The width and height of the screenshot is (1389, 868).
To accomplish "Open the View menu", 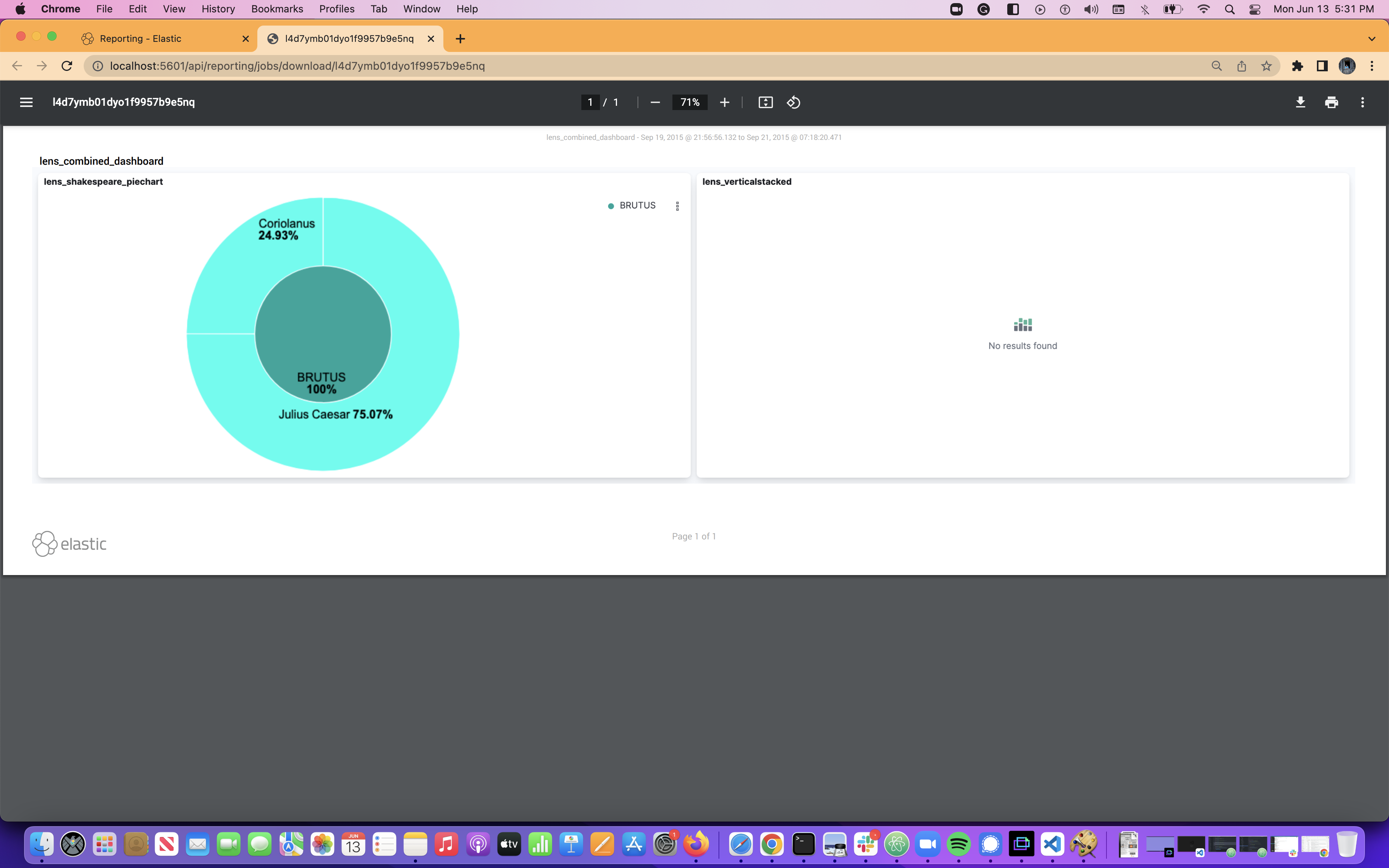I will pyautogui.click(x=174, y=9).
